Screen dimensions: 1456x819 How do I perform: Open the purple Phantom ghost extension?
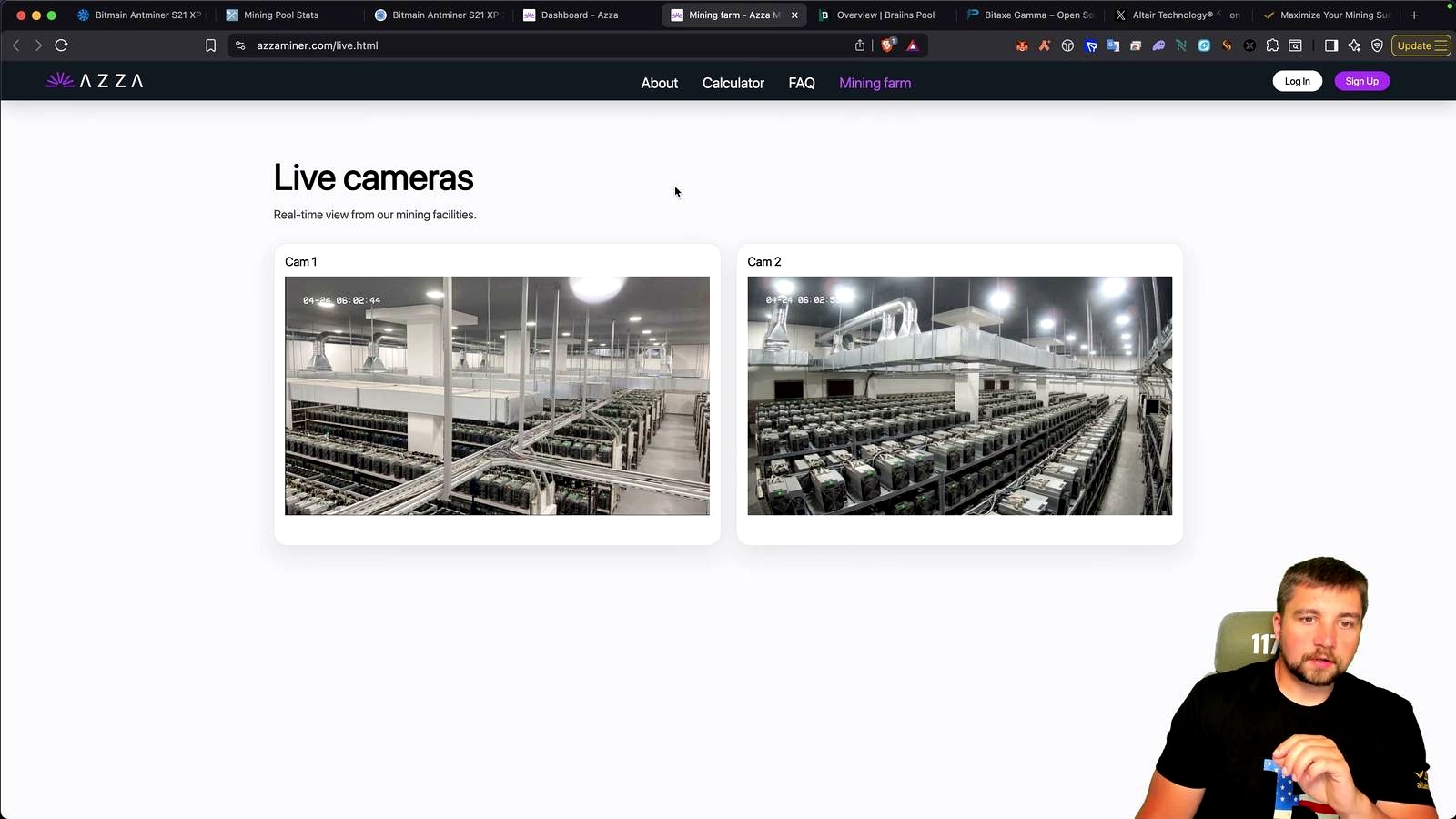pos(1158,45)
